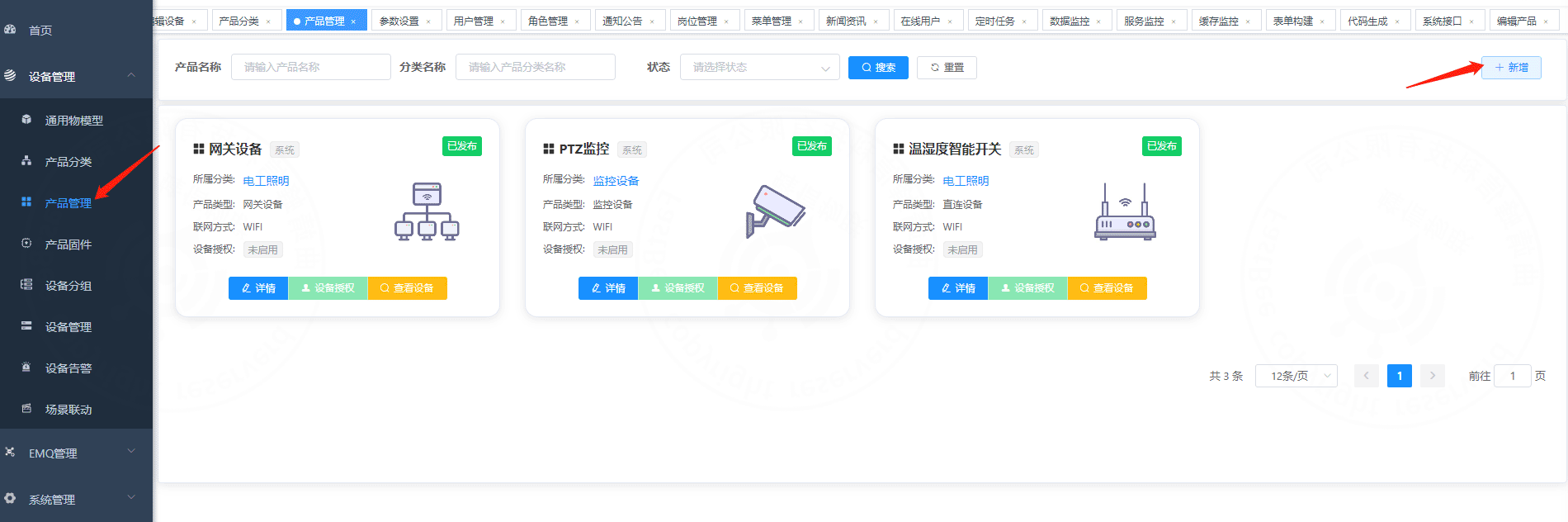
Task: Go to next page arrow
Action: click(x=1433, y=376)
